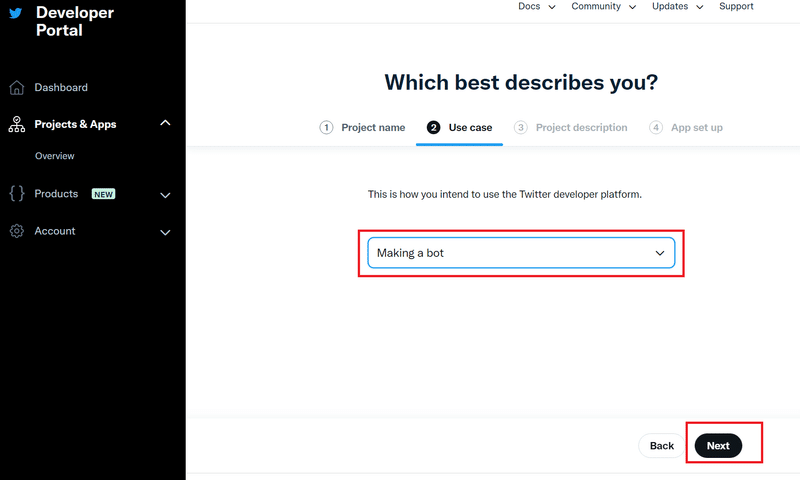Screen dimensions: 800x480
Task: Click the Products curly braces icon
Action: (x=16, y=194)
